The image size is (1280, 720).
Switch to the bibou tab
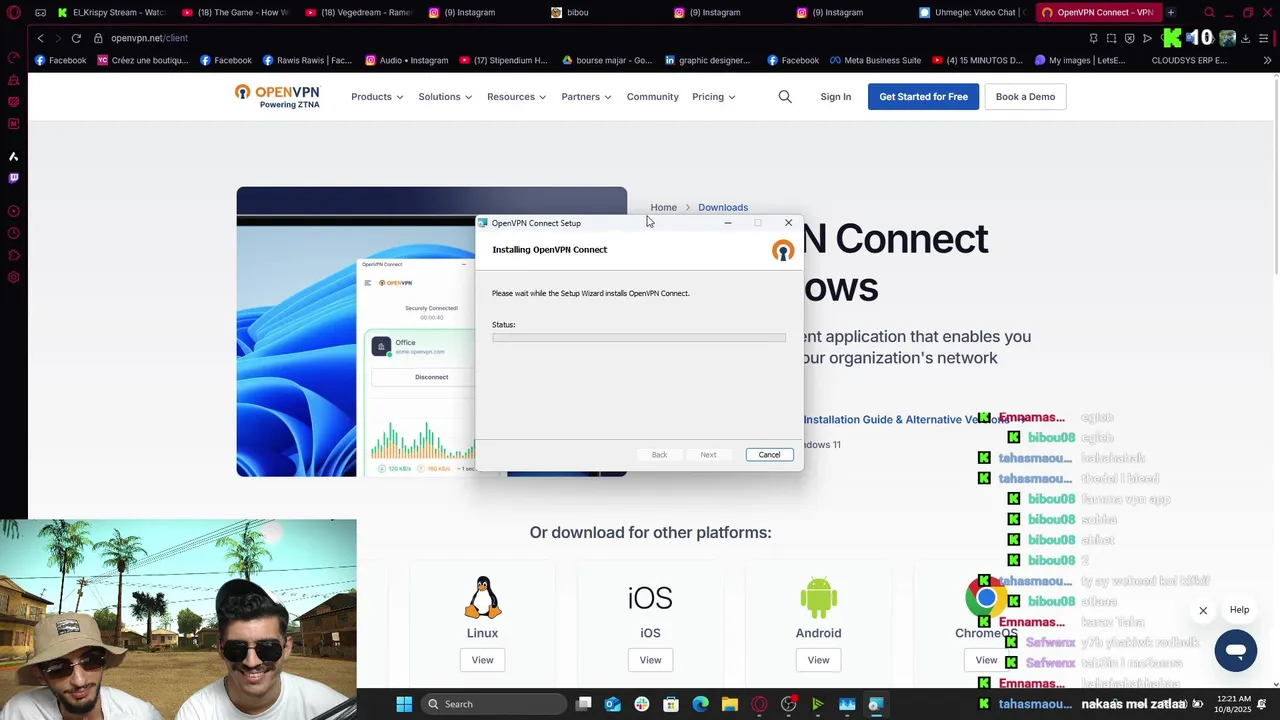coord(605,13)
